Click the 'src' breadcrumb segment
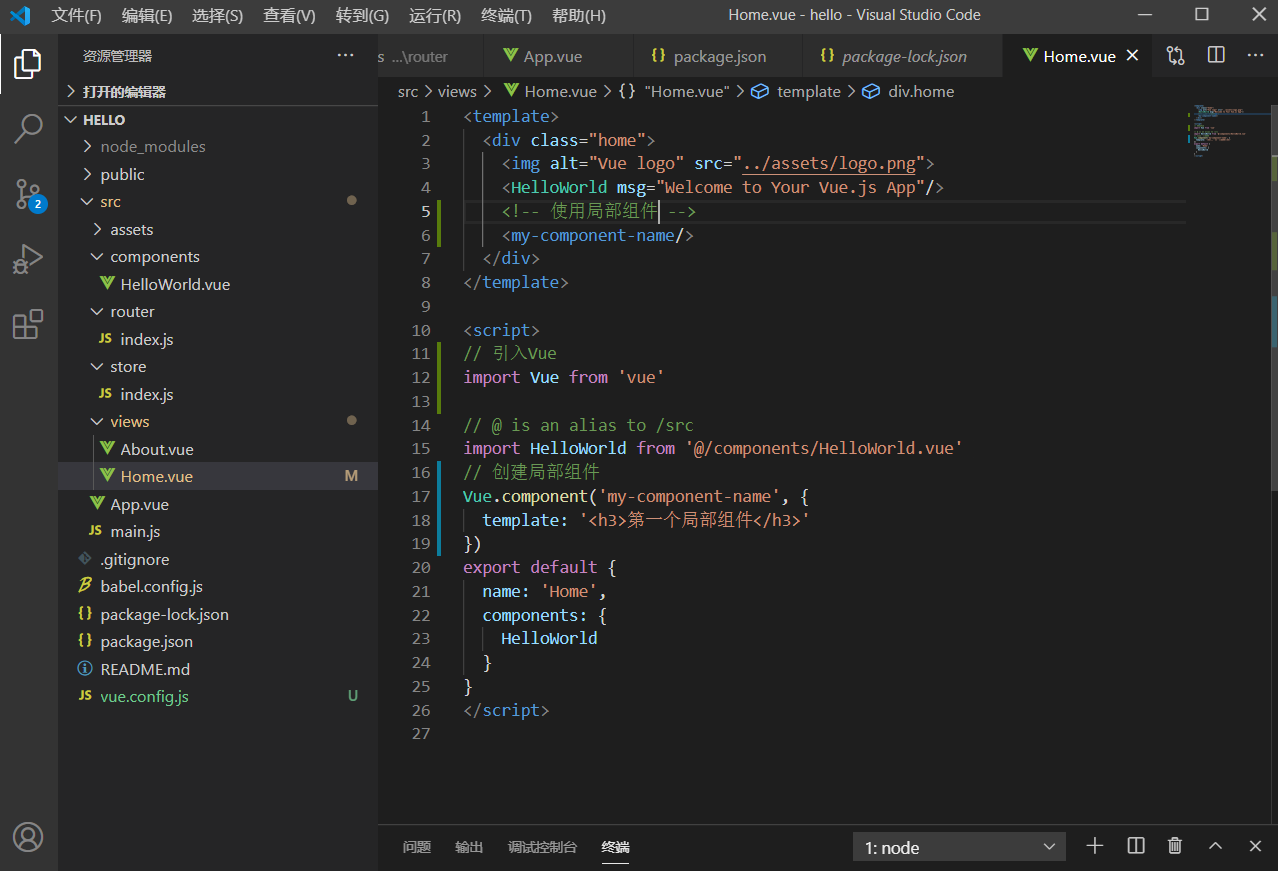 [408, 91]
